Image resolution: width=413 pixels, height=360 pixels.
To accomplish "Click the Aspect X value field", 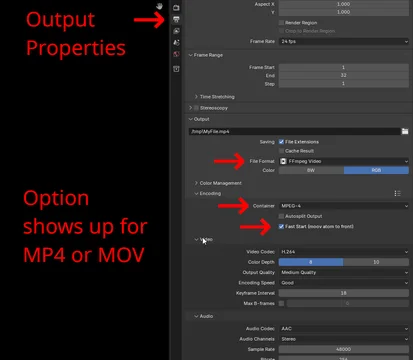I will point(344,4).
